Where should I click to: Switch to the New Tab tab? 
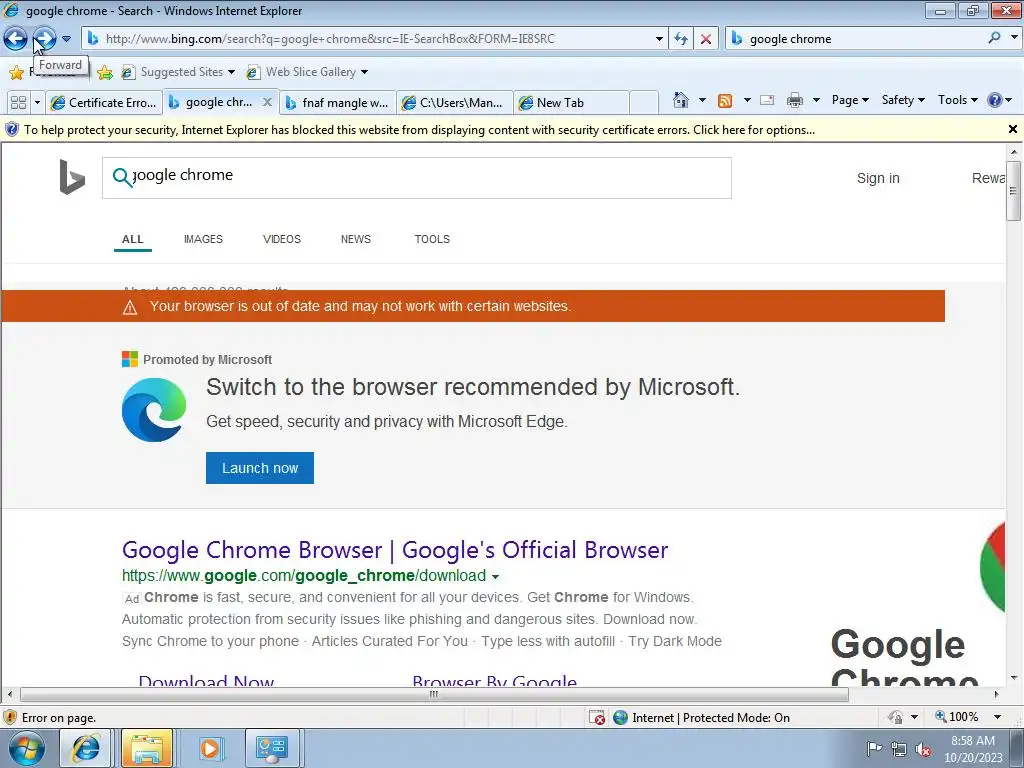click(x=571, y=103)
